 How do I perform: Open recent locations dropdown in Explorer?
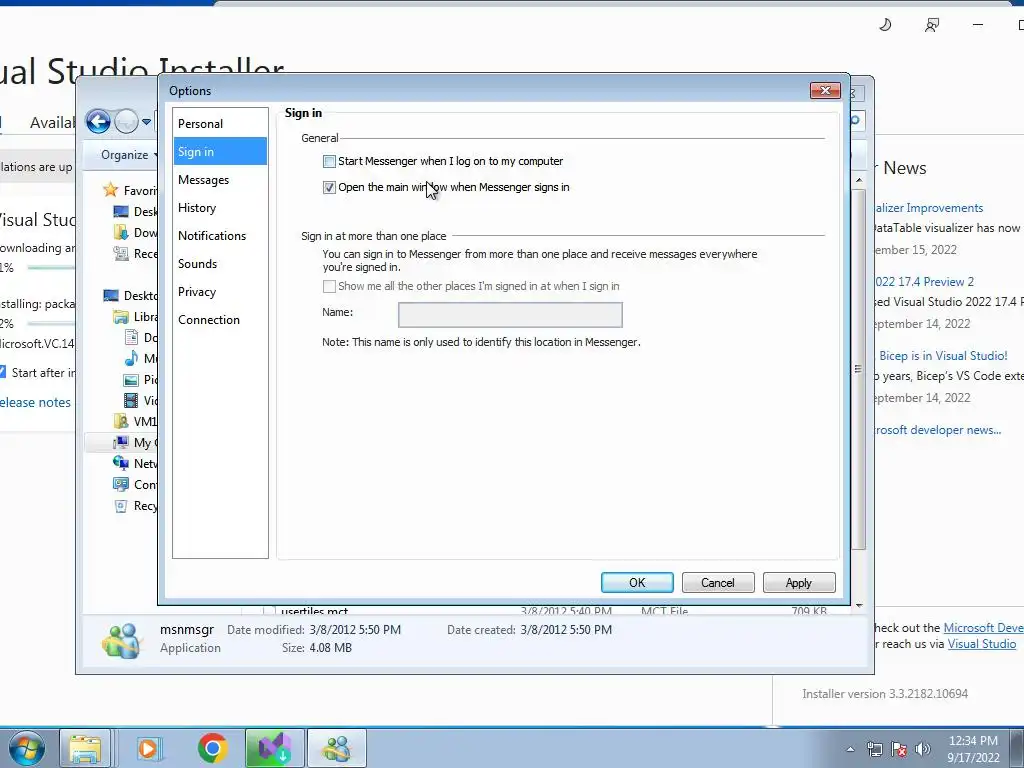(x=147, y=121)
